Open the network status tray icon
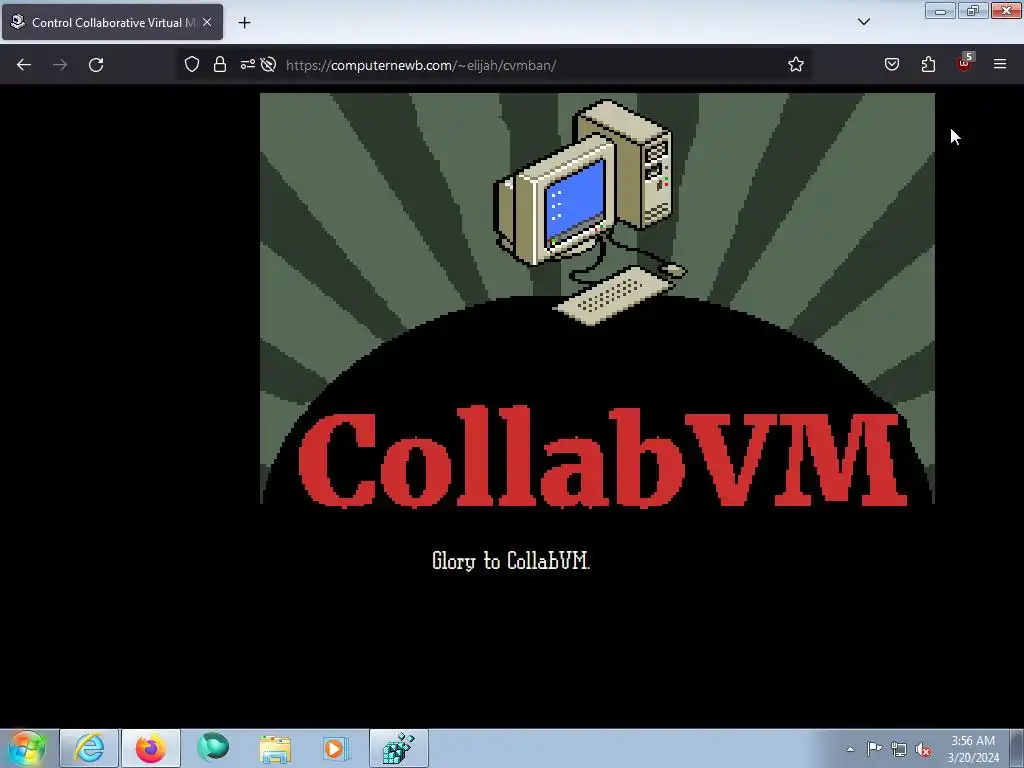 point(899,750)
